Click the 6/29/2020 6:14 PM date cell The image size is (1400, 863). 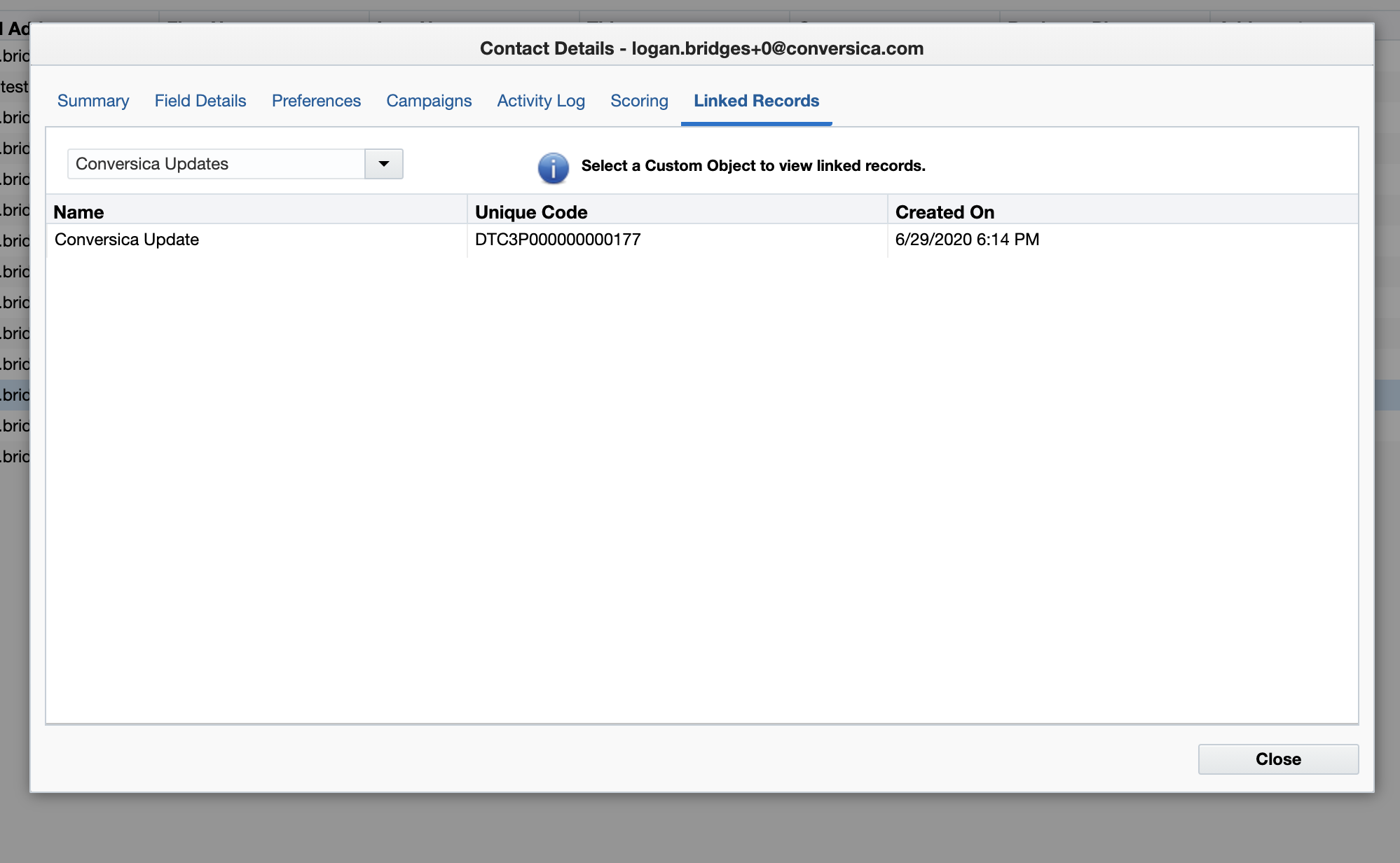coord(967,240)
